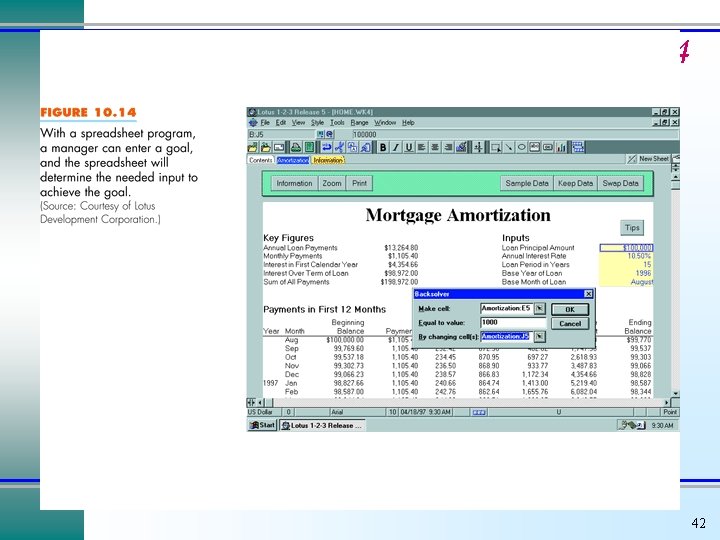Click the Paste toolbar icon
This screenshot has height=540, width=720.
pyautogui.click(x=366, y=147)
